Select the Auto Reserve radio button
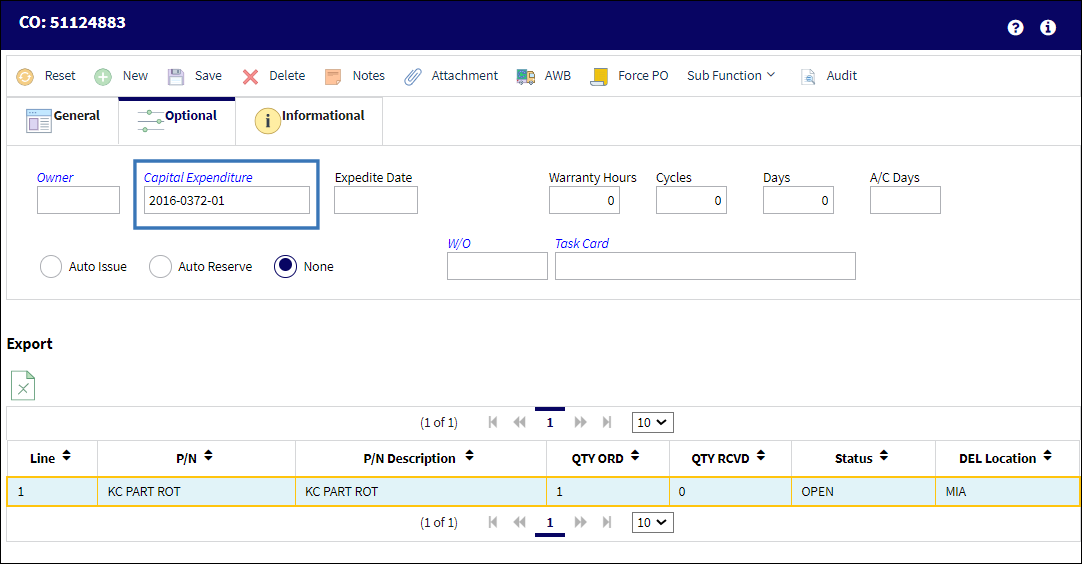 160,266
